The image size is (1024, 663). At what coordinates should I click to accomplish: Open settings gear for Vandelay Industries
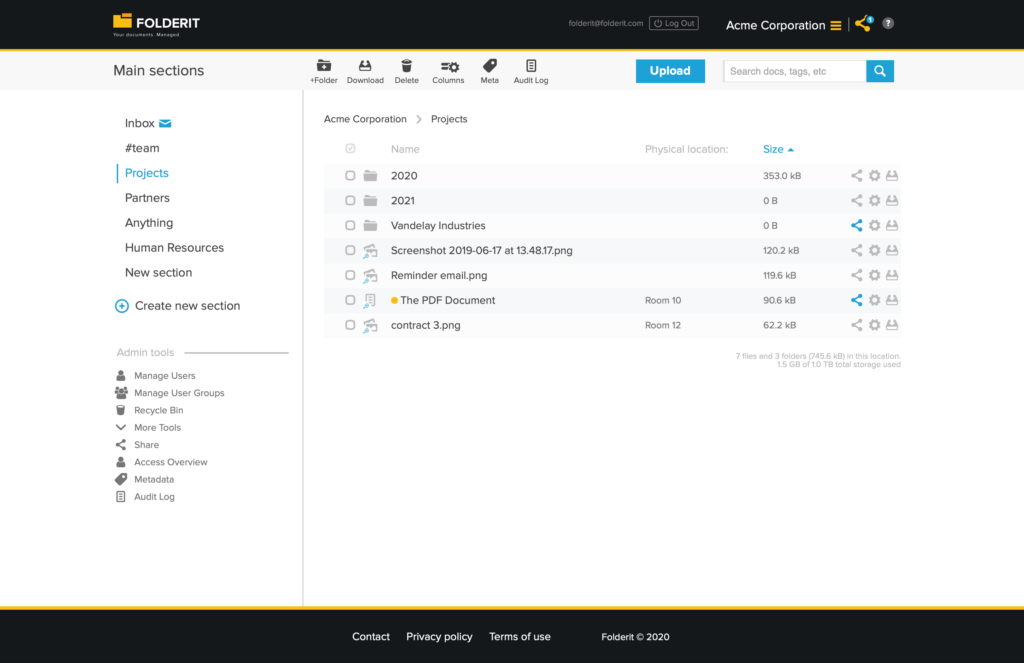[x=874, y=225]
